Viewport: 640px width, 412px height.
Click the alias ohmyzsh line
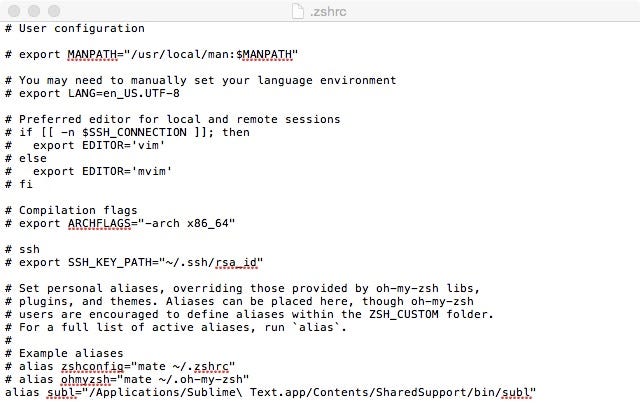[127, 379]
